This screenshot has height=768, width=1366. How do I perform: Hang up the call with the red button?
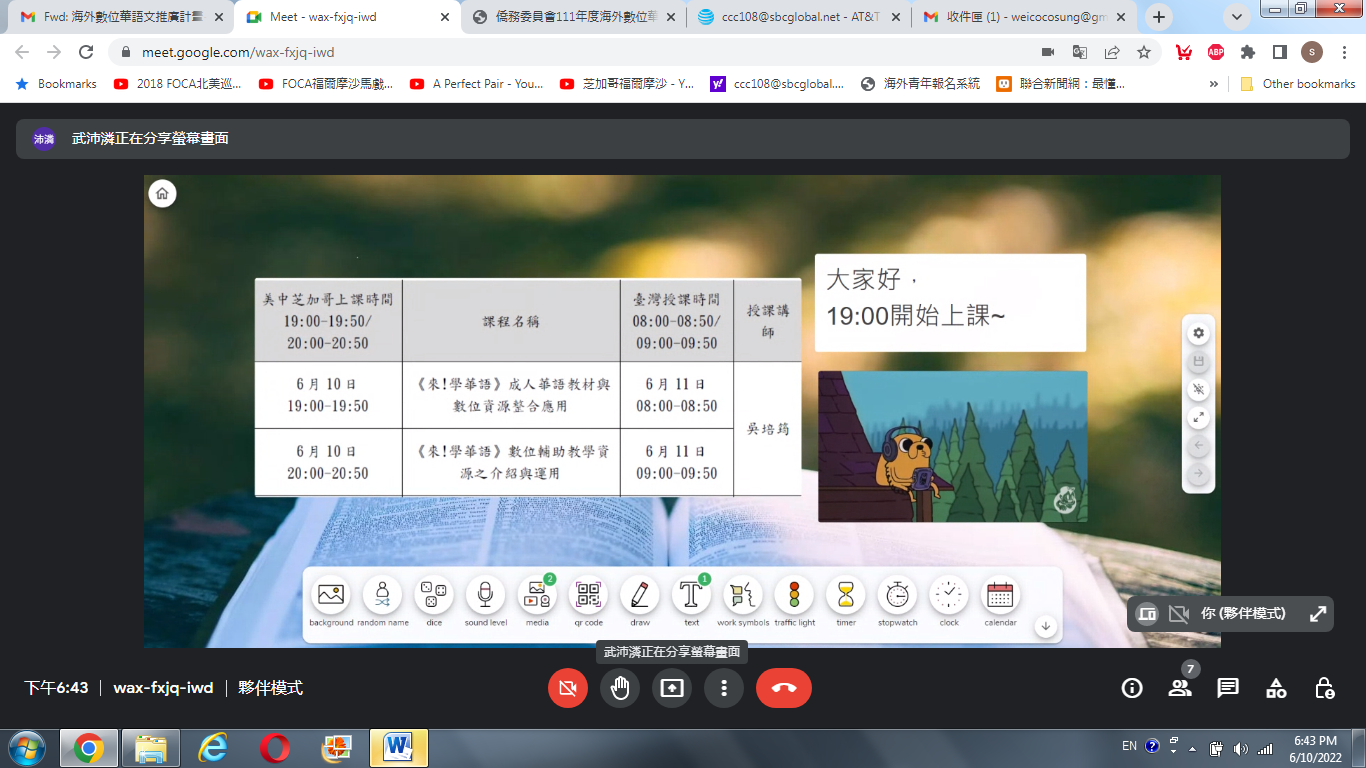(784, 688)
